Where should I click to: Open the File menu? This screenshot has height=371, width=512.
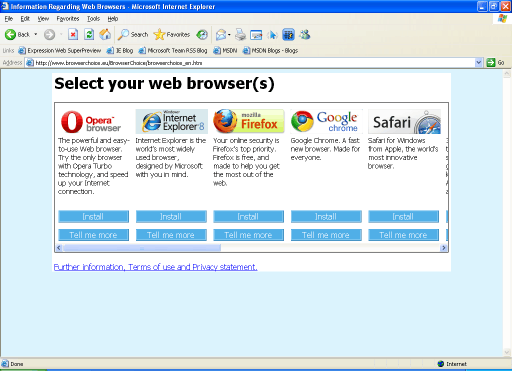[x=9, y=19]
